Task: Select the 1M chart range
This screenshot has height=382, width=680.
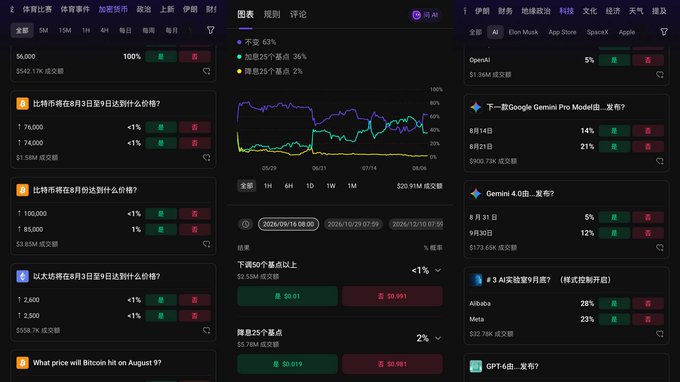Action: click(352, 186)
